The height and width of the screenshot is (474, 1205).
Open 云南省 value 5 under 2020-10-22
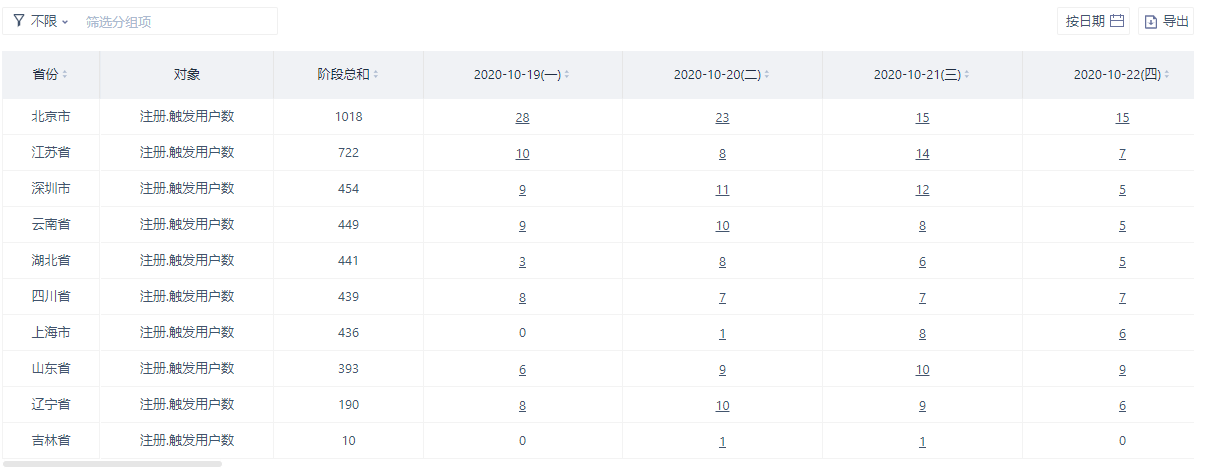click(1122, 226)
